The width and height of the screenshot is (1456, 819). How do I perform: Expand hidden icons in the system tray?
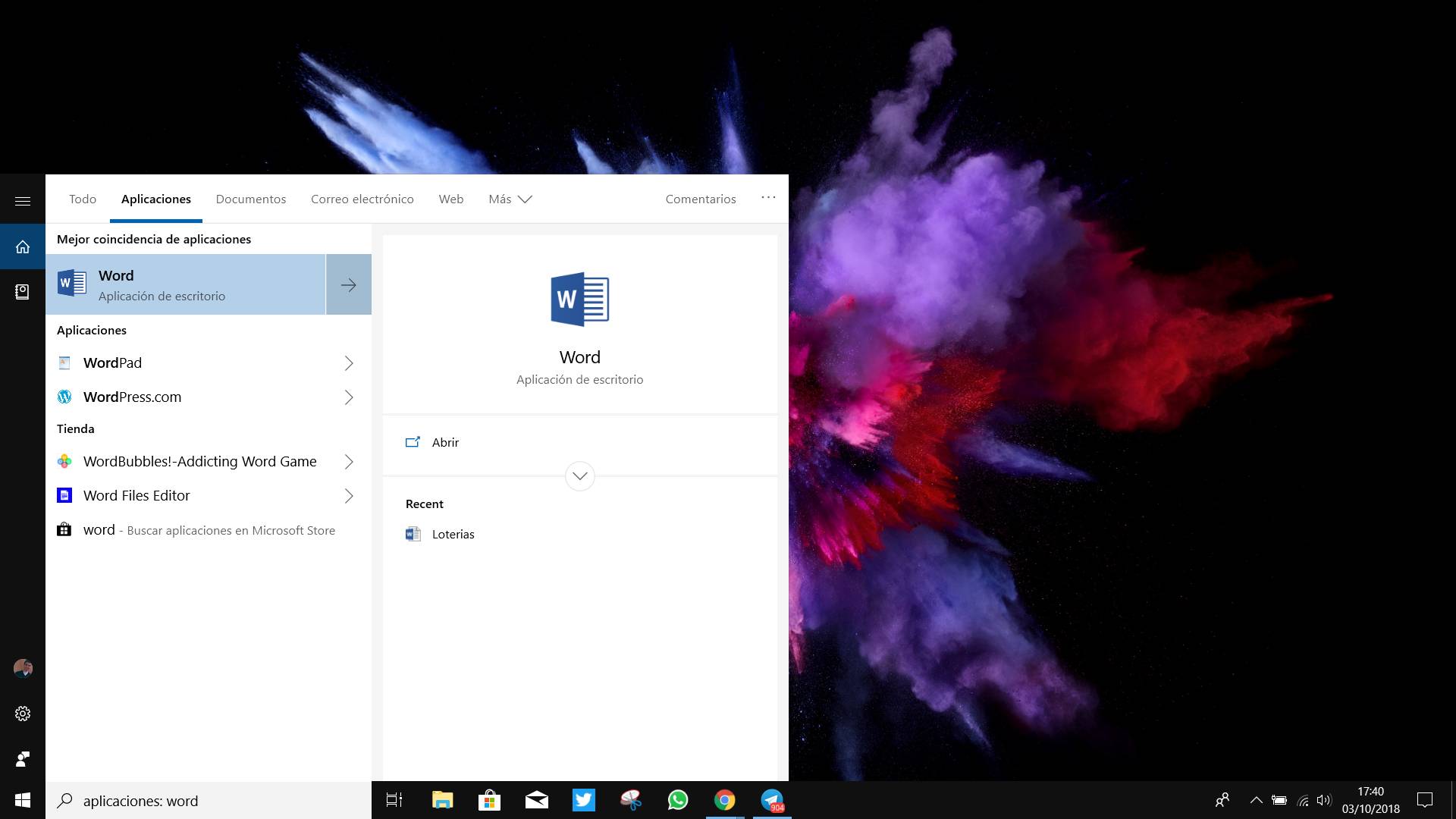(x=1257, y=800)
